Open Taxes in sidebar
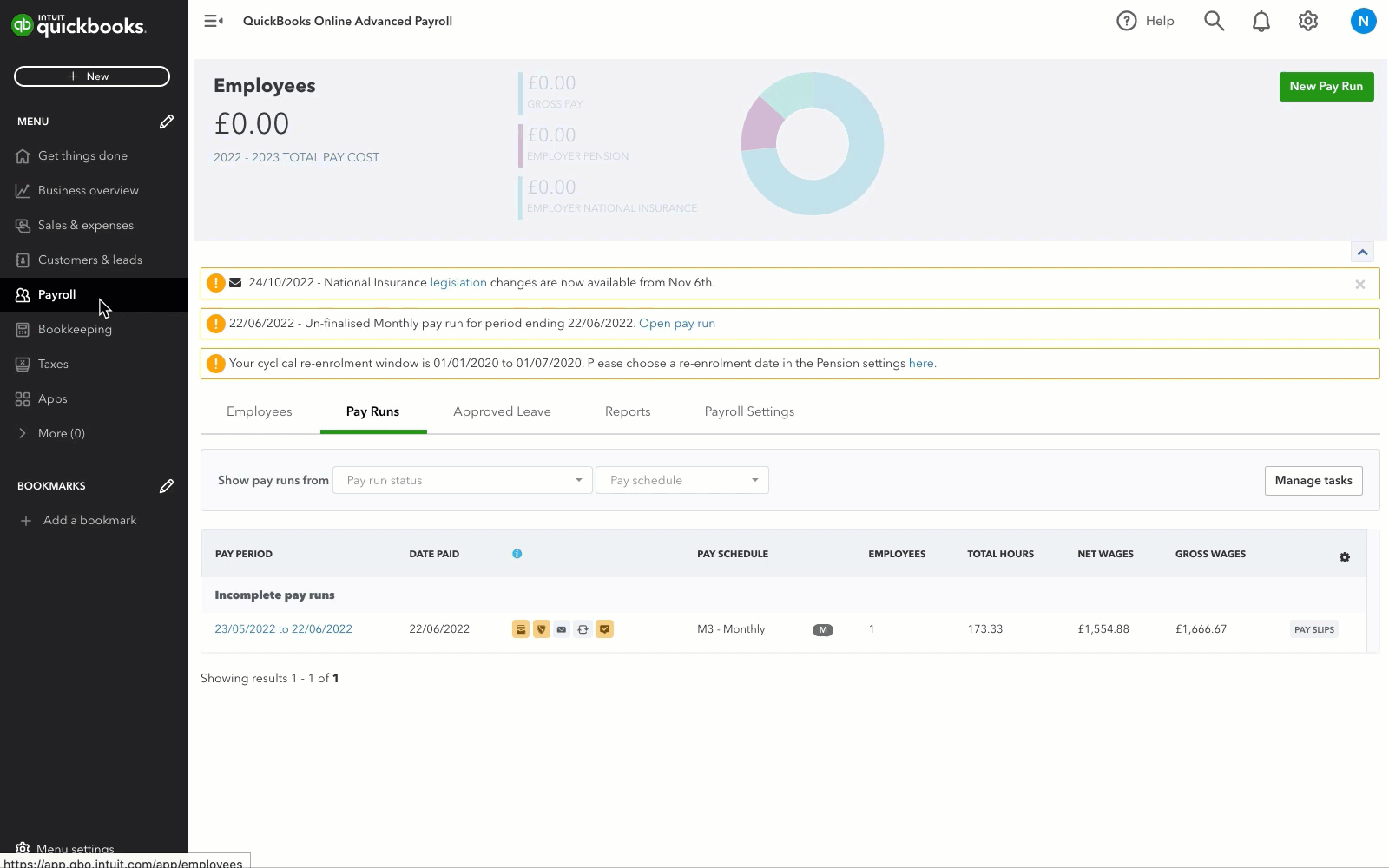 (x=94, y=365)
